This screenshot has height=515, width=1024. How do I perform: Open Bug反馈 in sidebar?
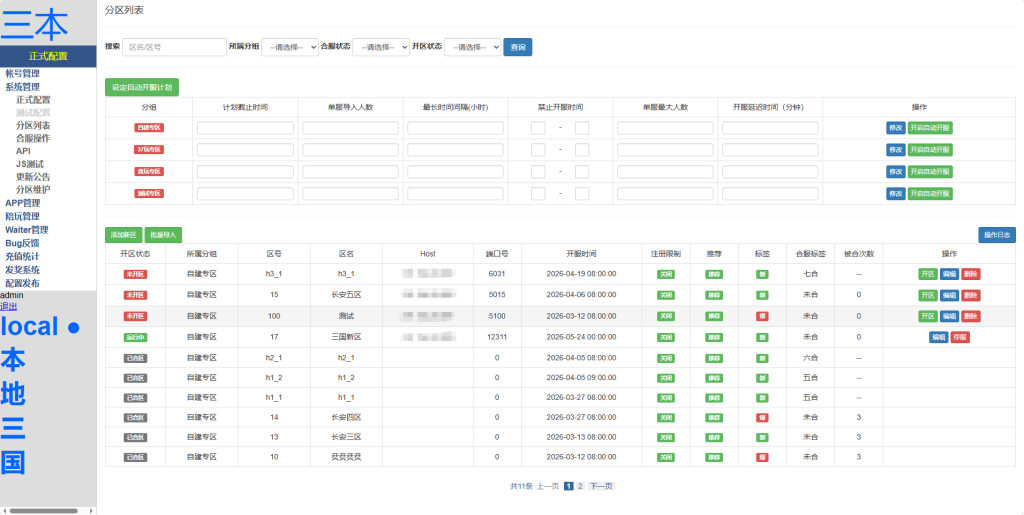[22, 243]
